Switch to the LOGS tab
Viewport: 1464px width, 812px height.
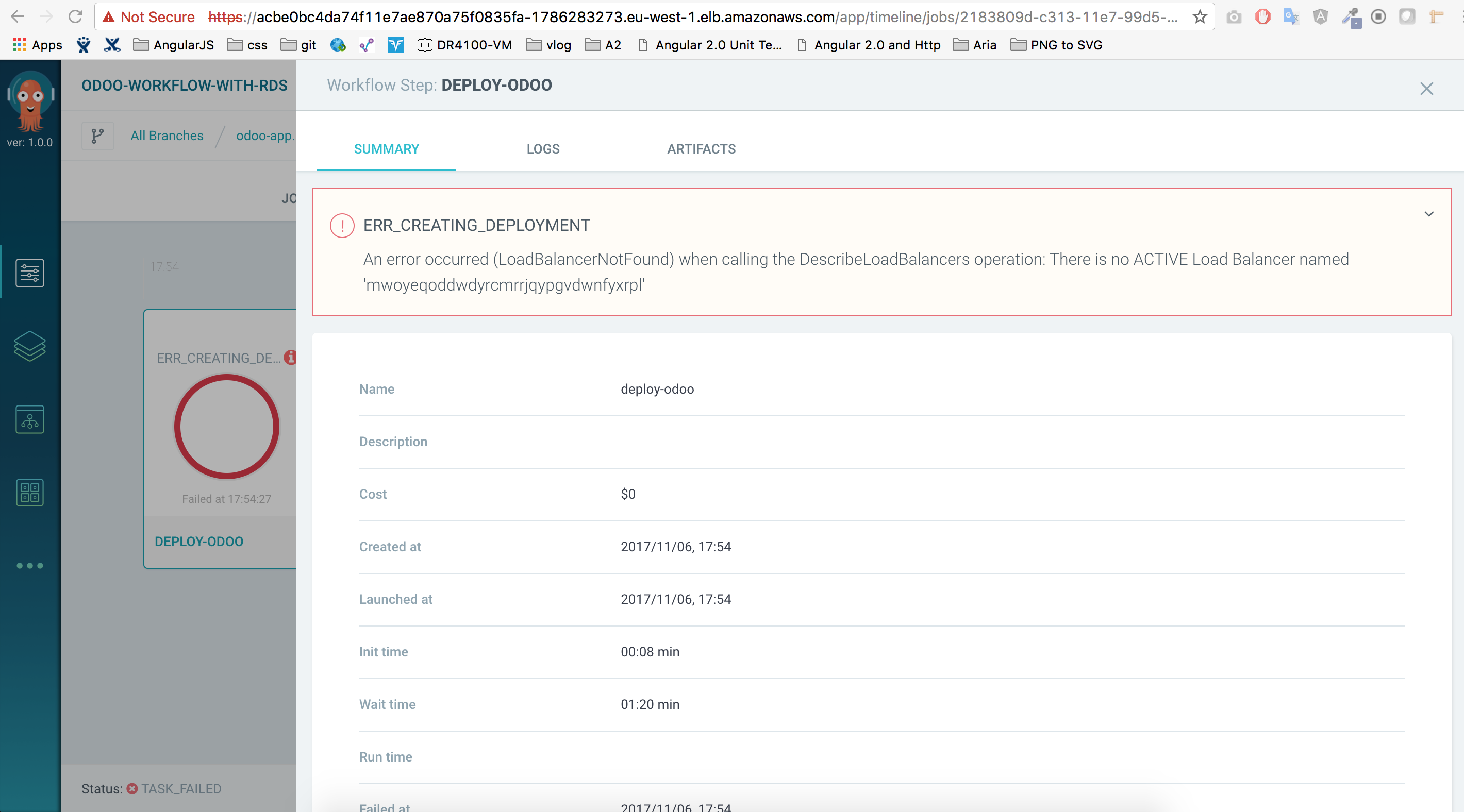542,149
